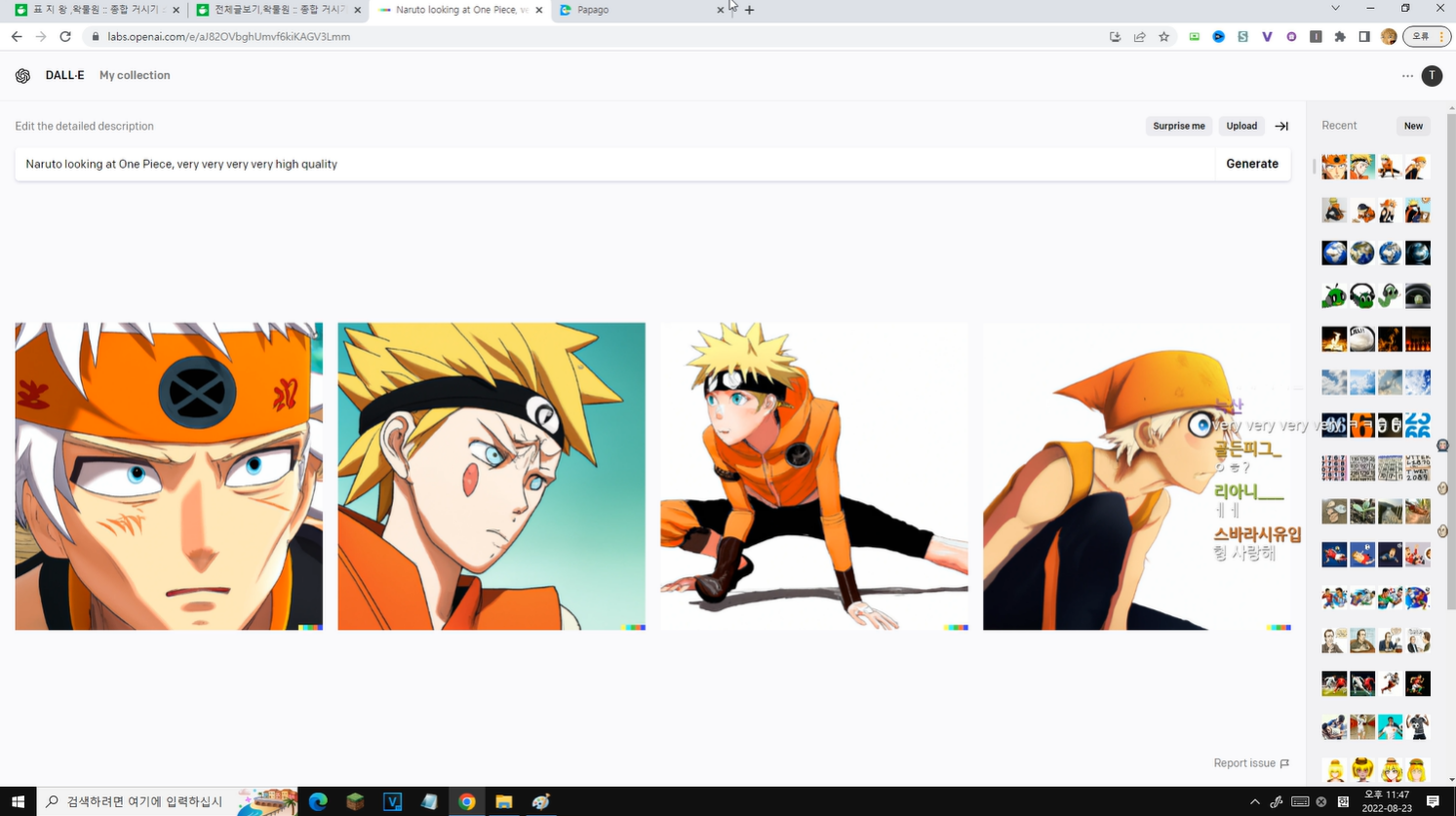
Task: Click the page vertical scrollbar
Action: [1450, 361]
